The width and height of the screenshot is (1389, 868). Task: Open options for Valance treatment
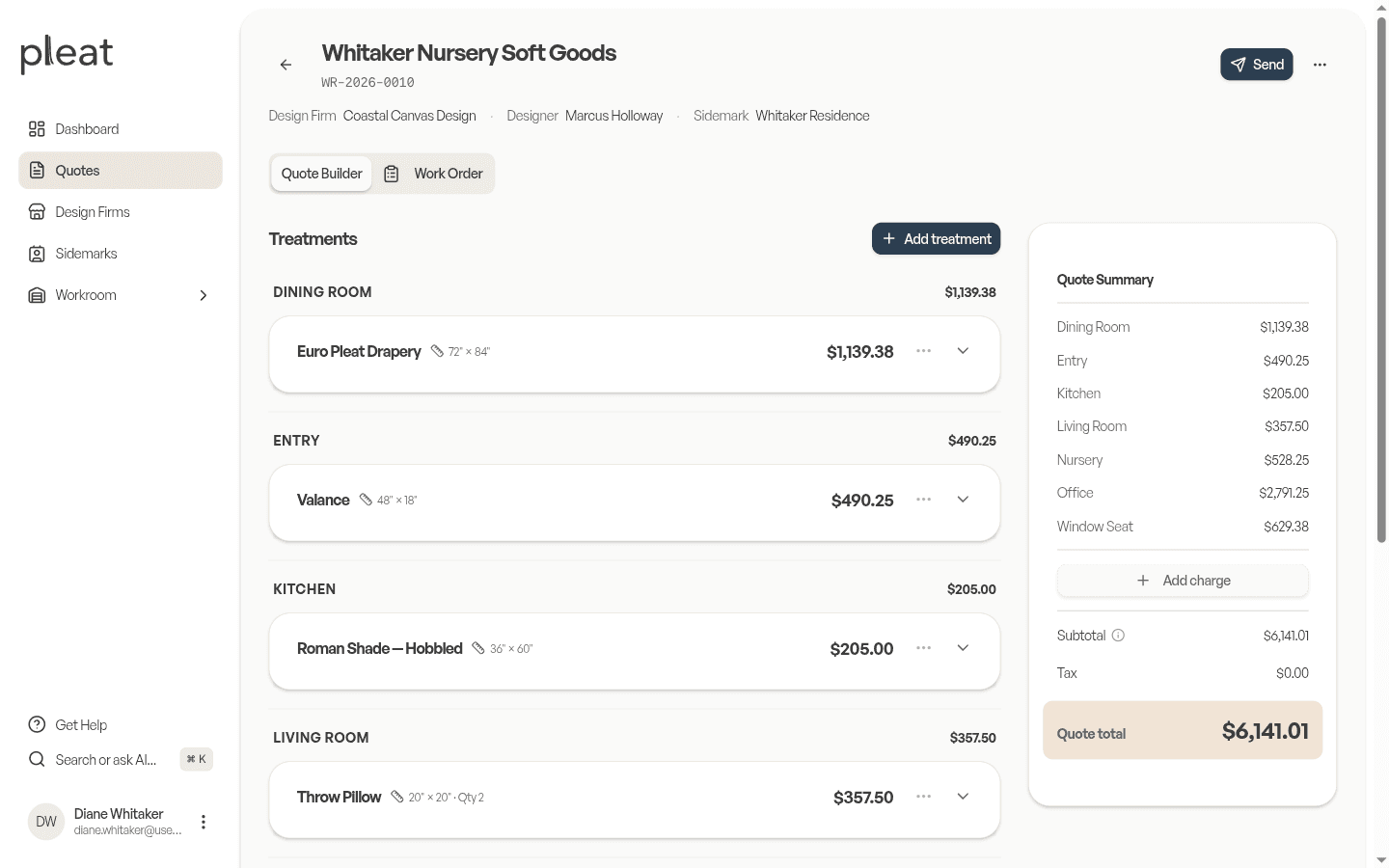click(923, 500)
